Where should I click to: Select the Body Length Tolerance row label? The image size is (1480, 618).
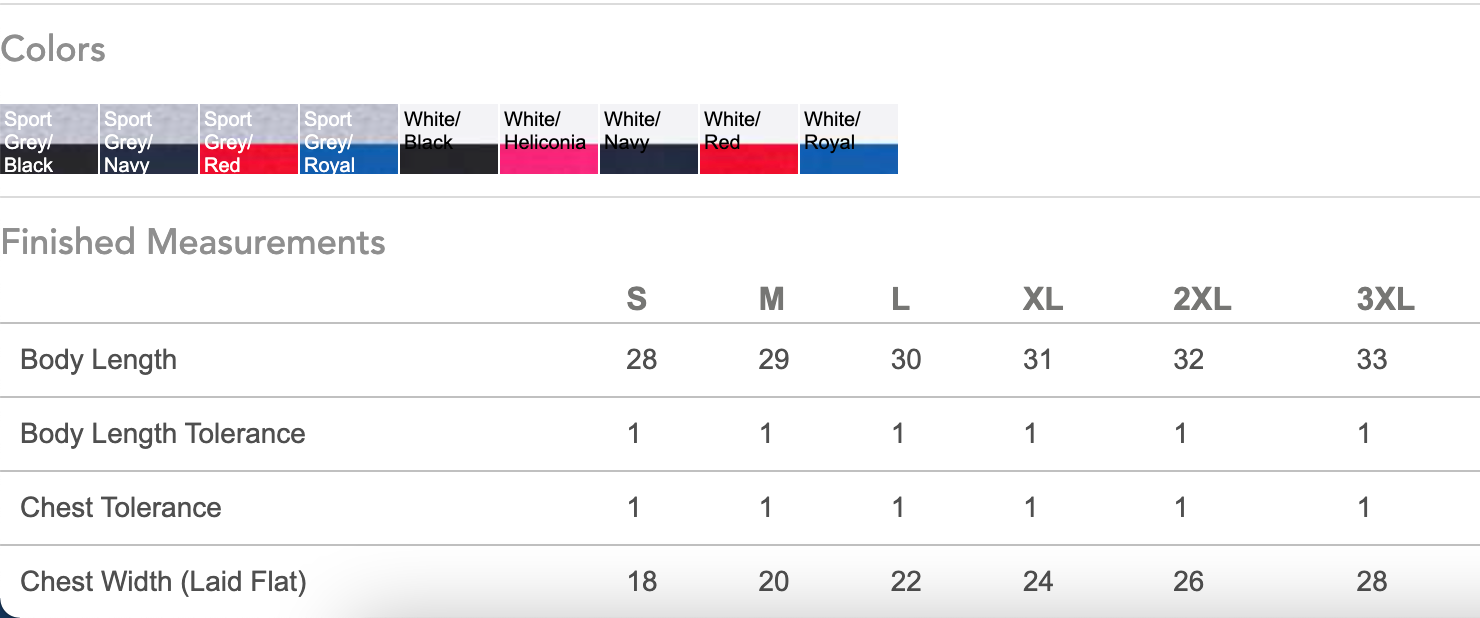click(163, 434)
